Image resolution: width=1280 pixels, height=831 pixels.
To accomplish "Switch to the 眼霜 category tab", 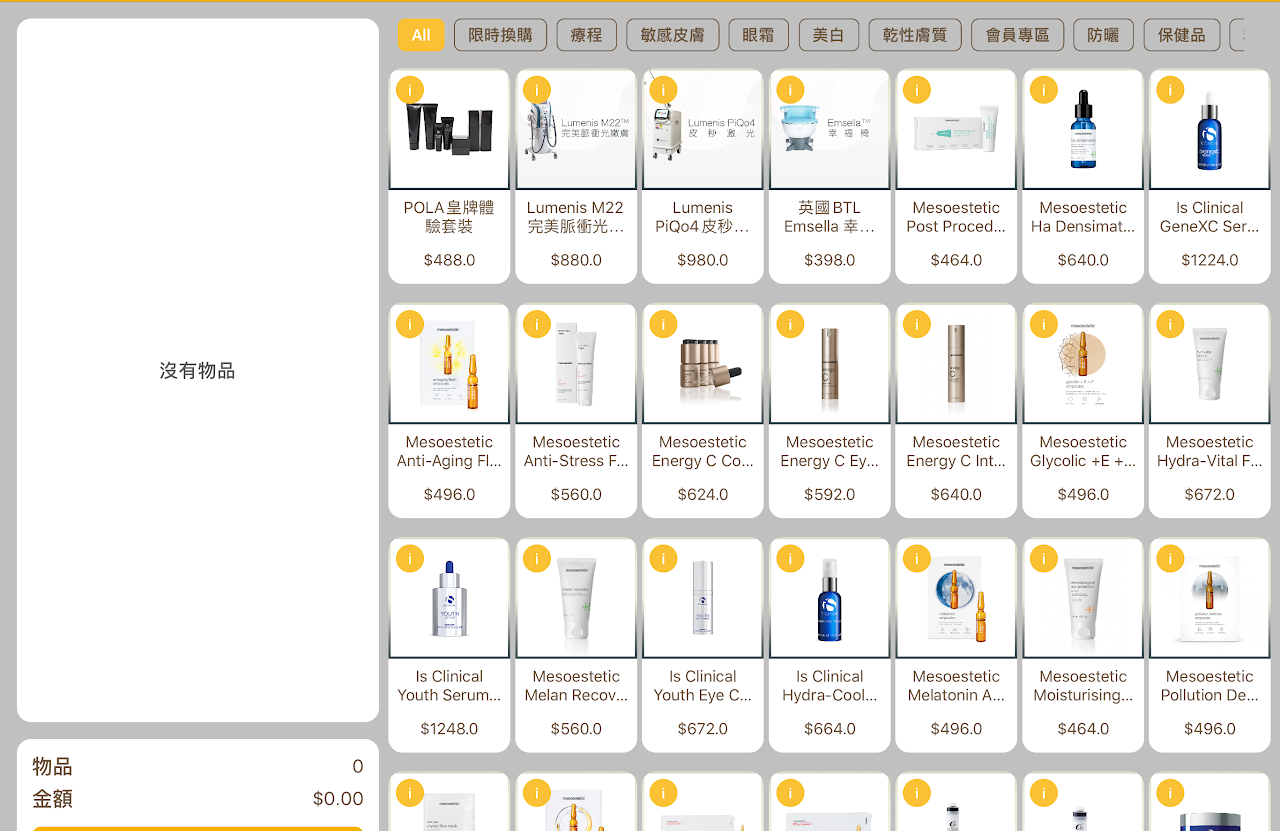I will [x=757, y=34].
